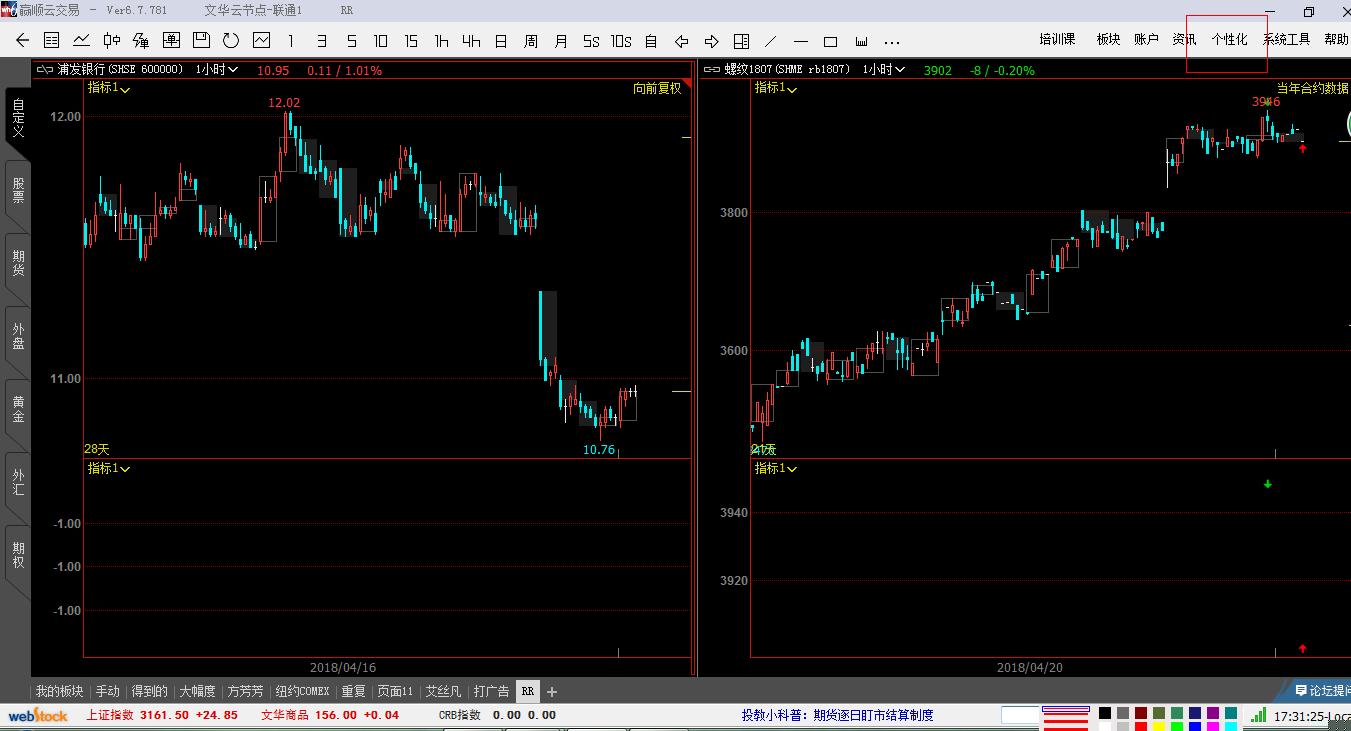
Task: Open the 个性化 menu
Action: click(x=1229, y=40)
